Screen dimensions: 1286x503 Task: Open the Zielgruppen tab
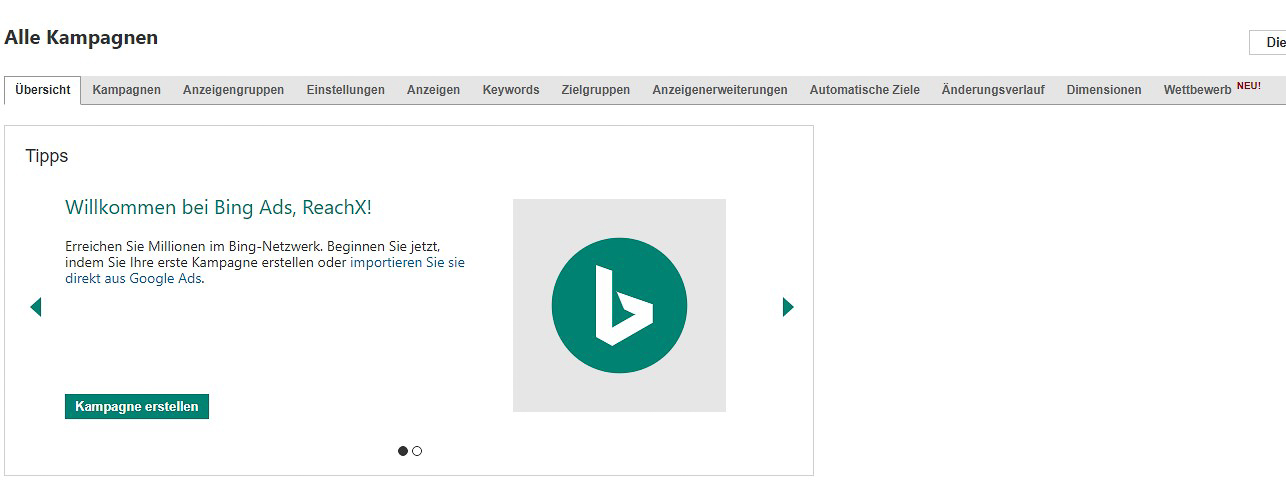[596, 90]
